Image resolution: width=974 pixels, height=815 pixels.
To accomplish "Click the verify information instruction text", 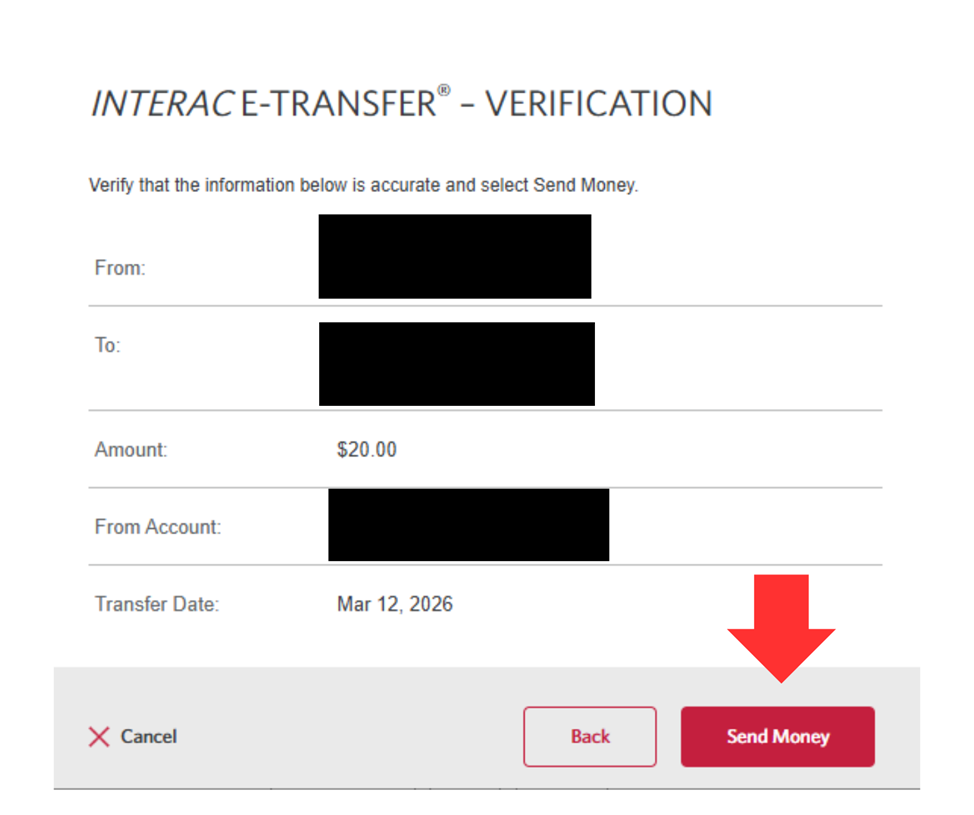I will point(363,186).
